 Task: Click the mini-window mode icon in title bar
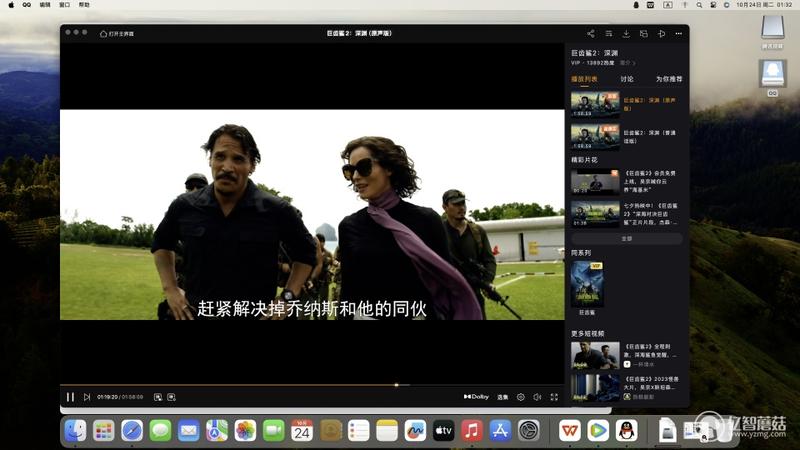tap(644, 34)
